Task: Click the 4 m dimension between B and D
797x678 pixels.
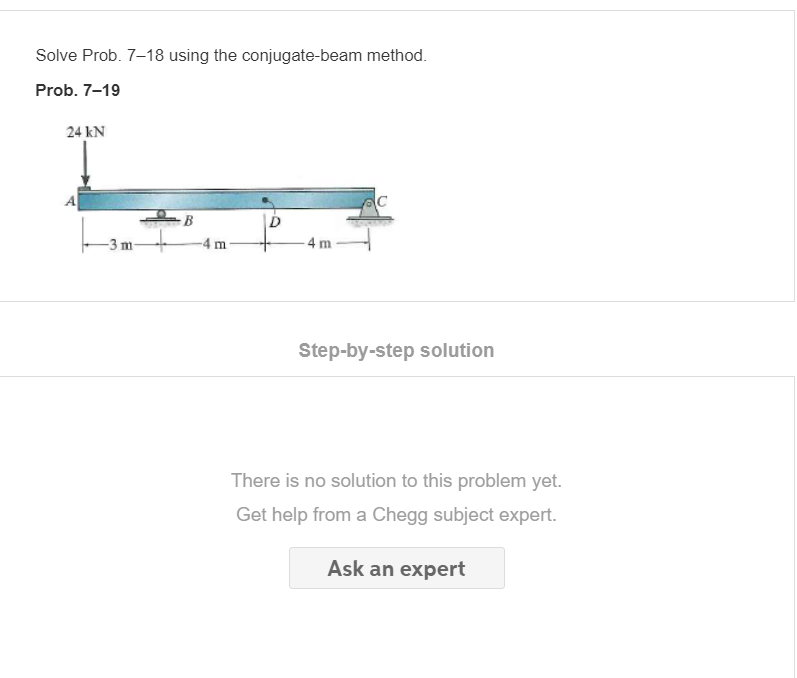Action: tap(214, 244)
